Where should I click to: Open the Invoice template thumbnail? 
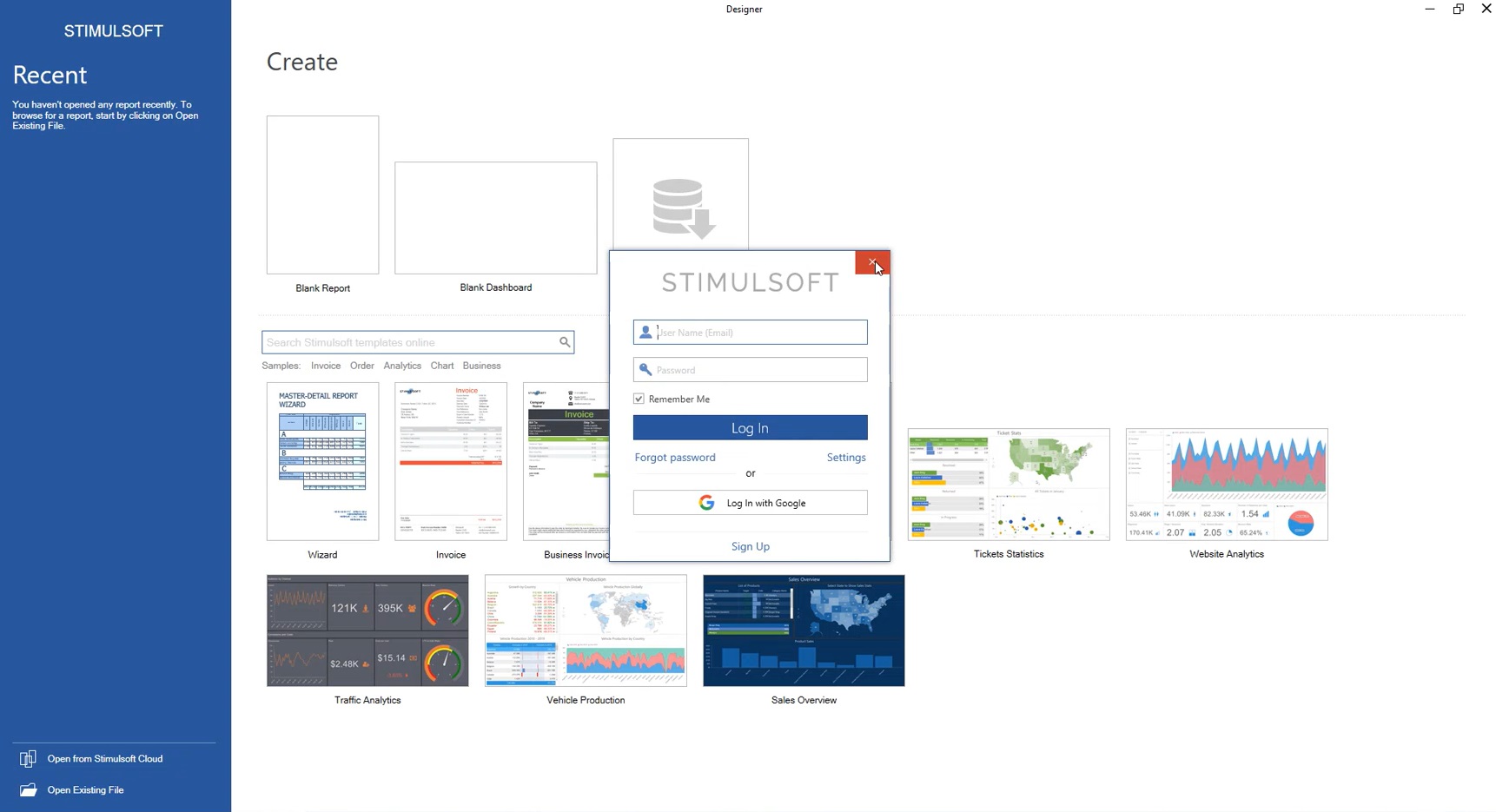pos(451,461)
